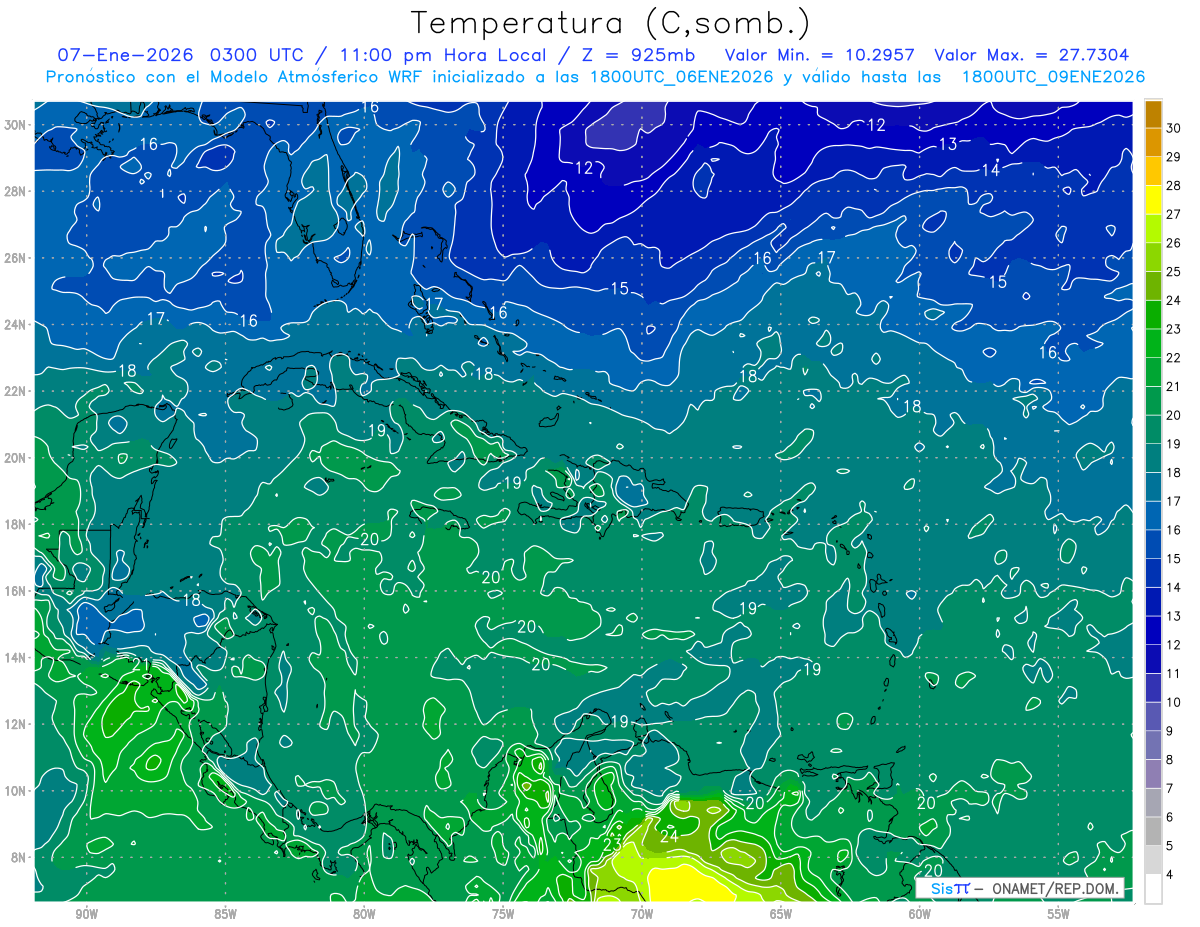1200x927 pixels.
Task: Click the '23' contour label on the map
Action: tap(612, 845)
